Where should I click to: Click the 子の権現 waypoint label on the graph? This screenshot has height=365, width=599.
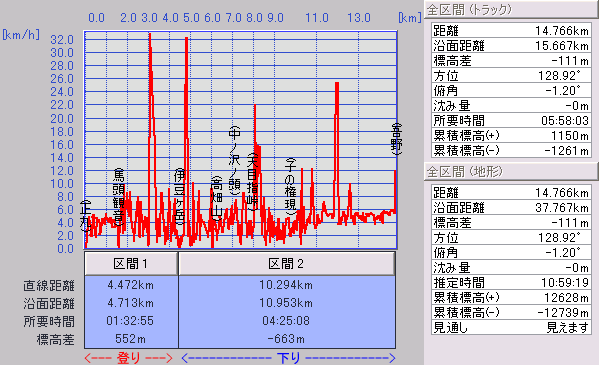[x=291, y=187]
